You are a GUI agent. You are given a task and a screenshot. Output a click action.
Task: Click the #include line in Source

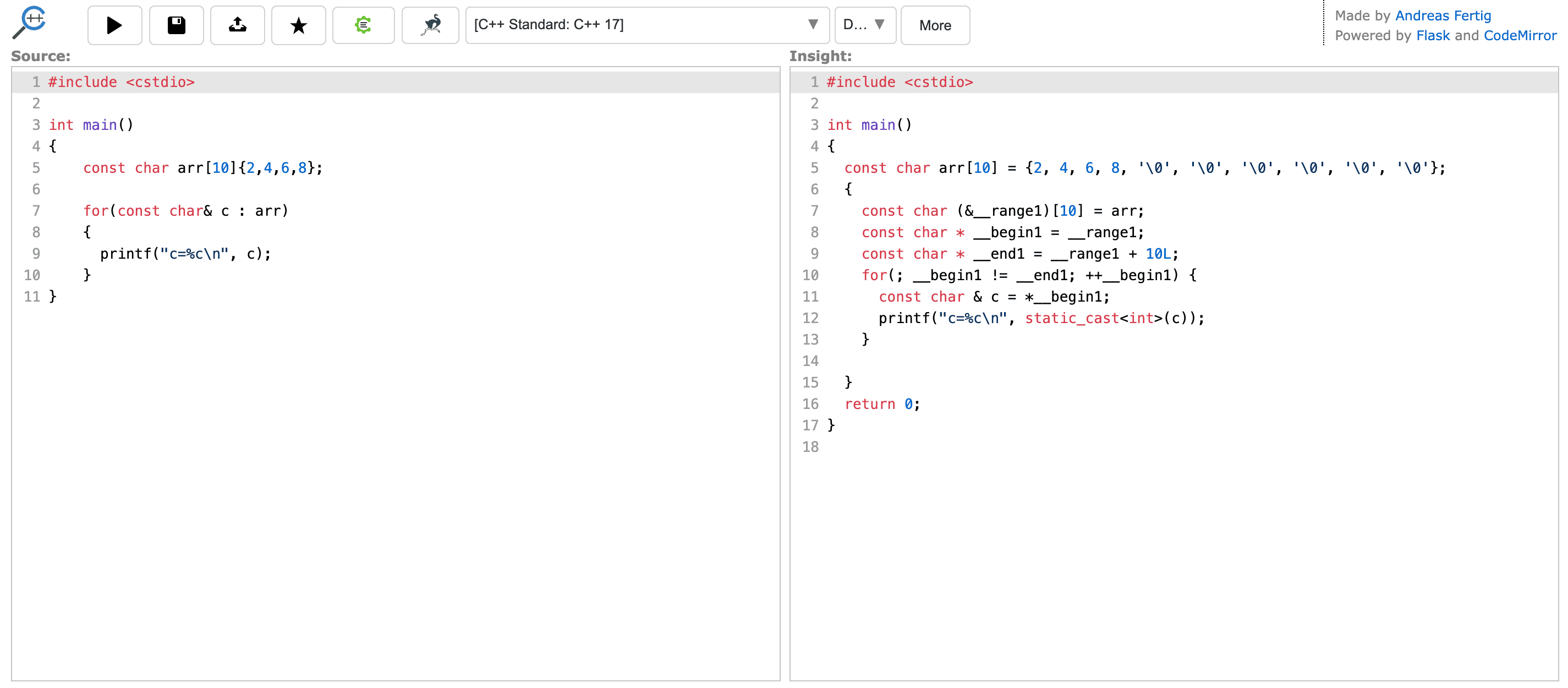click(x=122, y=82)
